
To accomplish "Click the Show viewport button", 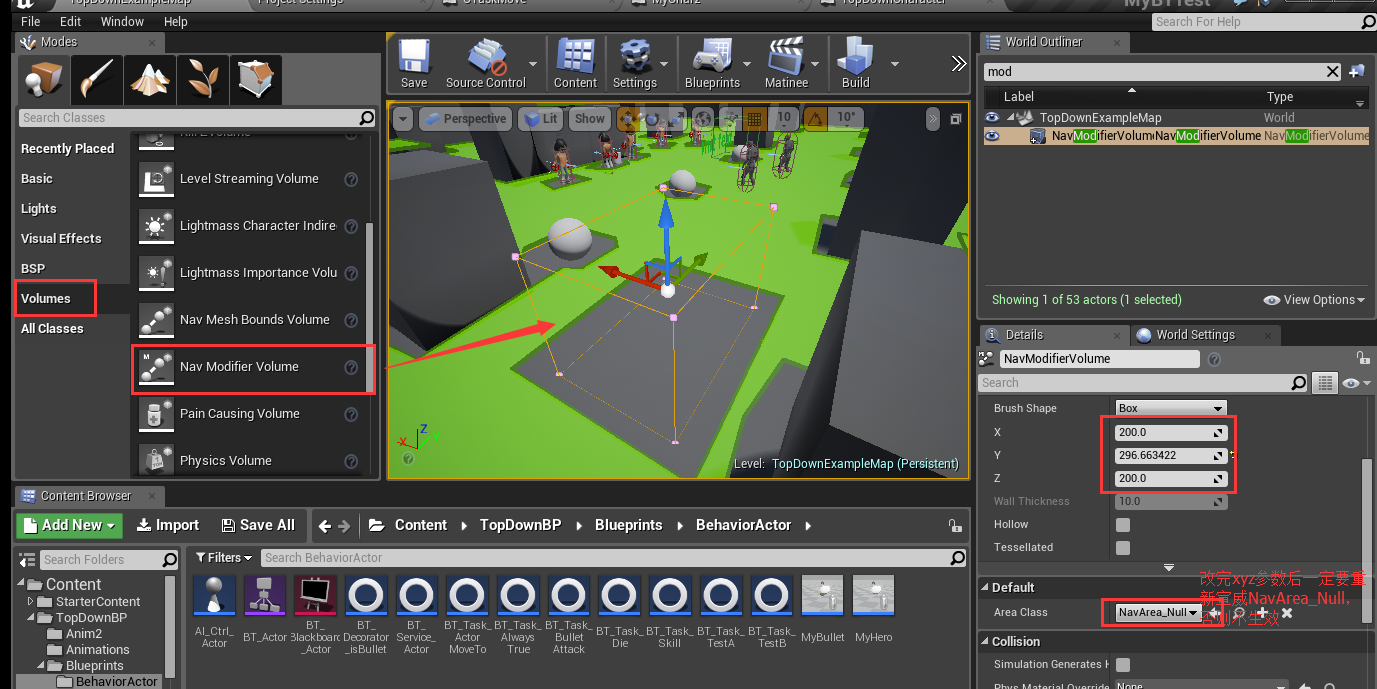I will (589, 118).
